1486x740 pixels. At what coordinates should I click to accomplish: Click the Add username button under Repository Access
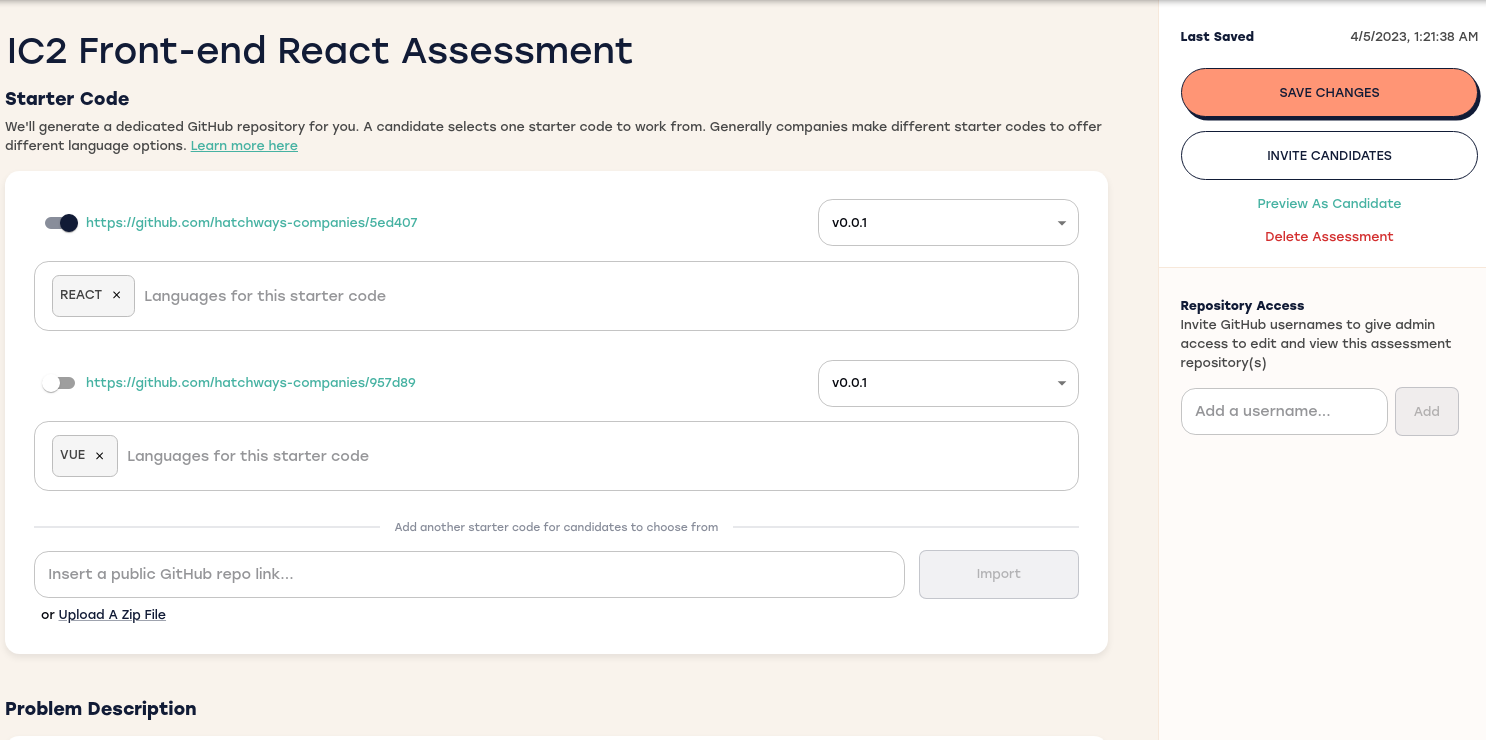[1426, 411]
